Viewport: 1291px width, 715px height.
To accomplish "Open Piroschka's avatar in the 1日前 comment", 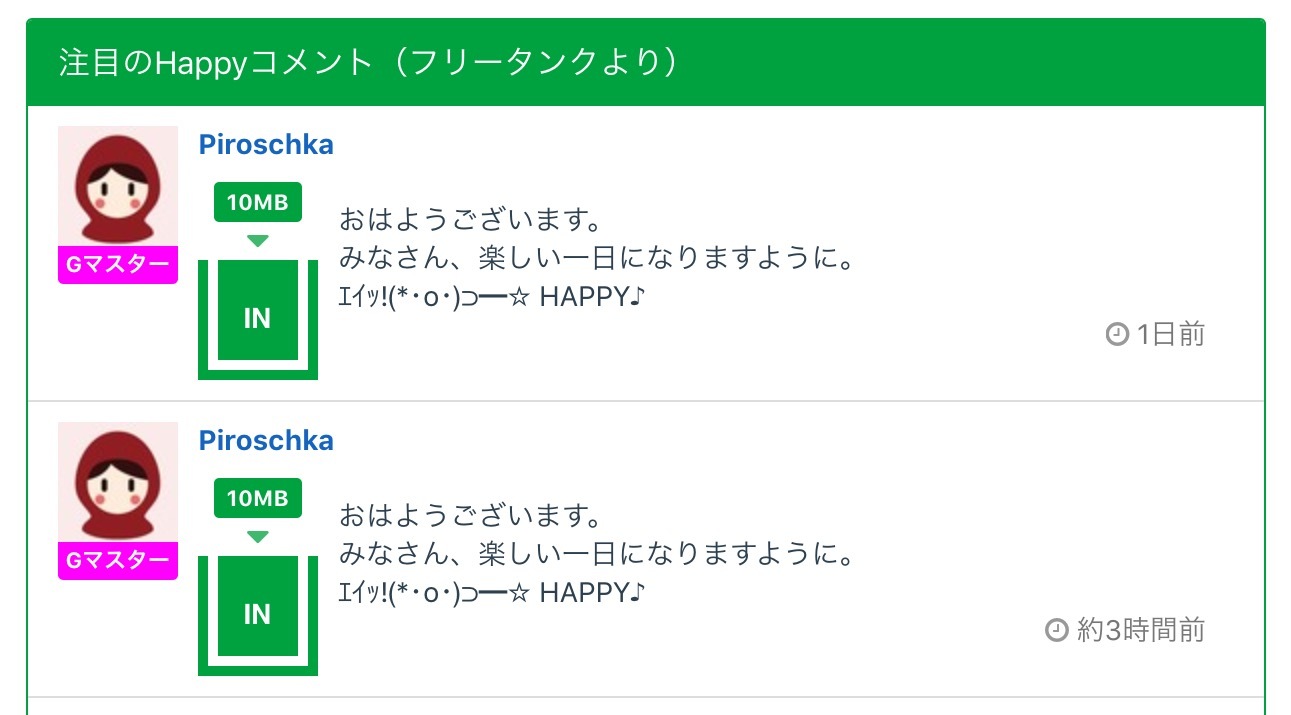I will pyautogui.click(x=118, y=186).
